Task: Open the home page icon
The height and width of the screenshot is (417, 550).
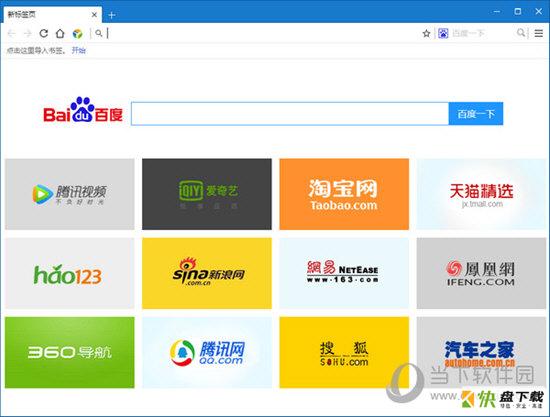Action: [x=60, y=33]
